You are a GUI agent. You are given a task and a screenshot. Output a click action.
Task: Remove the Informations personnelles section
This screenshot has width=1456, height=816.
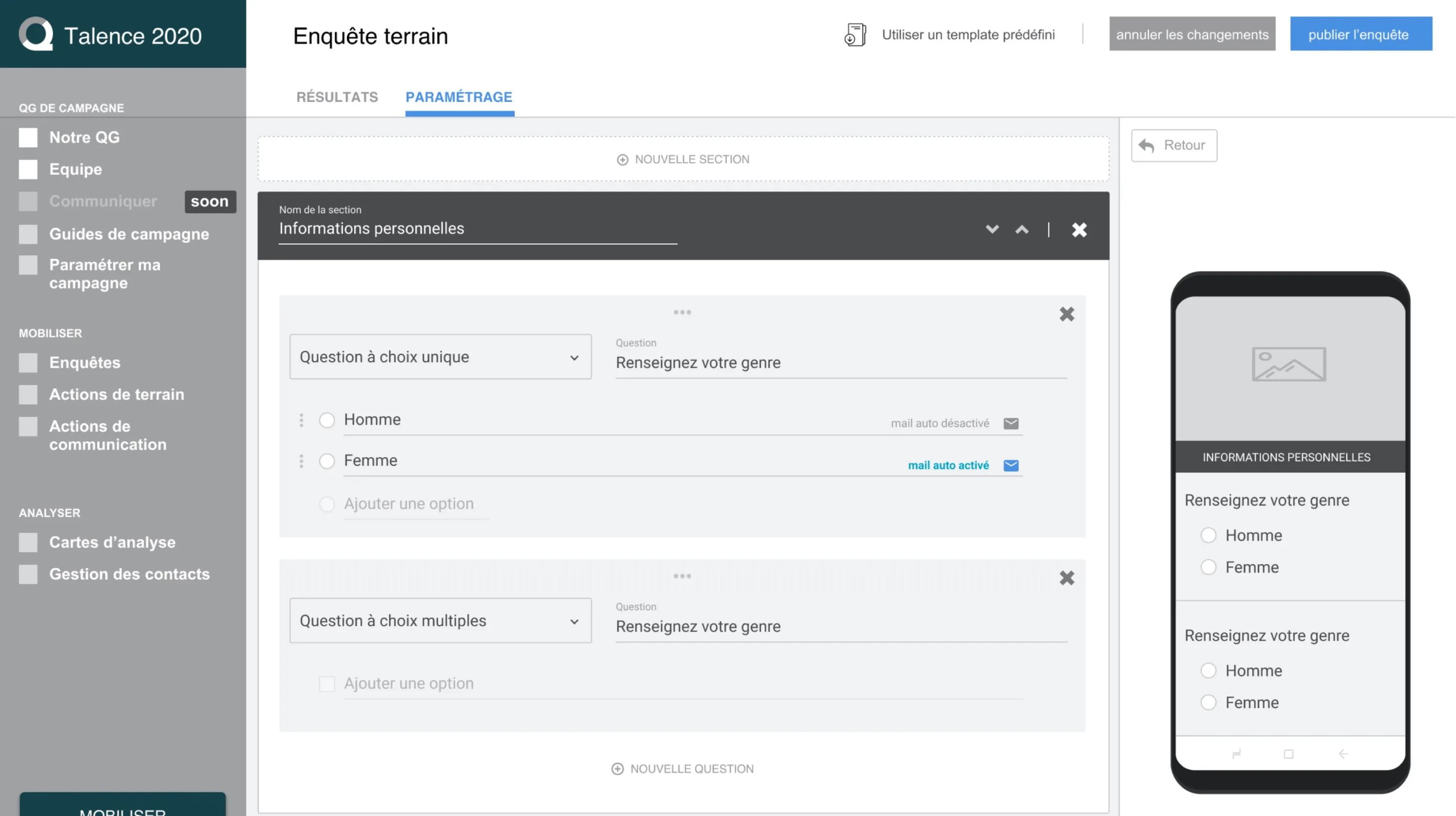1078,229
